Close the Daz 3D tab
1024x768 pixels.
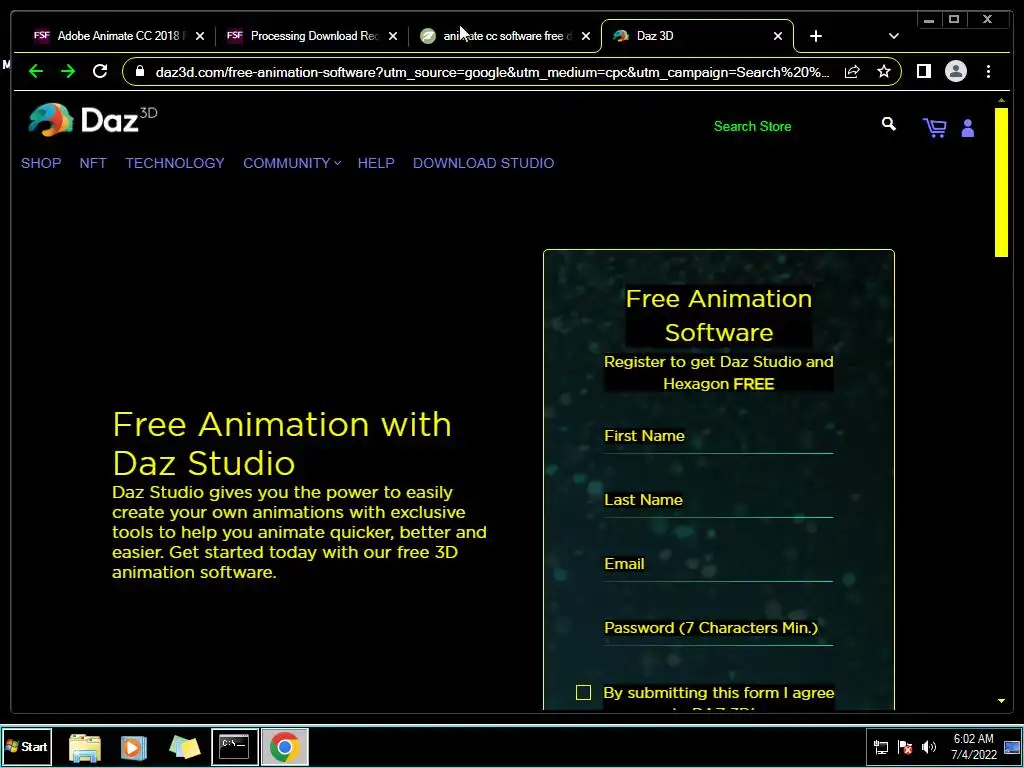coord(778,36)
